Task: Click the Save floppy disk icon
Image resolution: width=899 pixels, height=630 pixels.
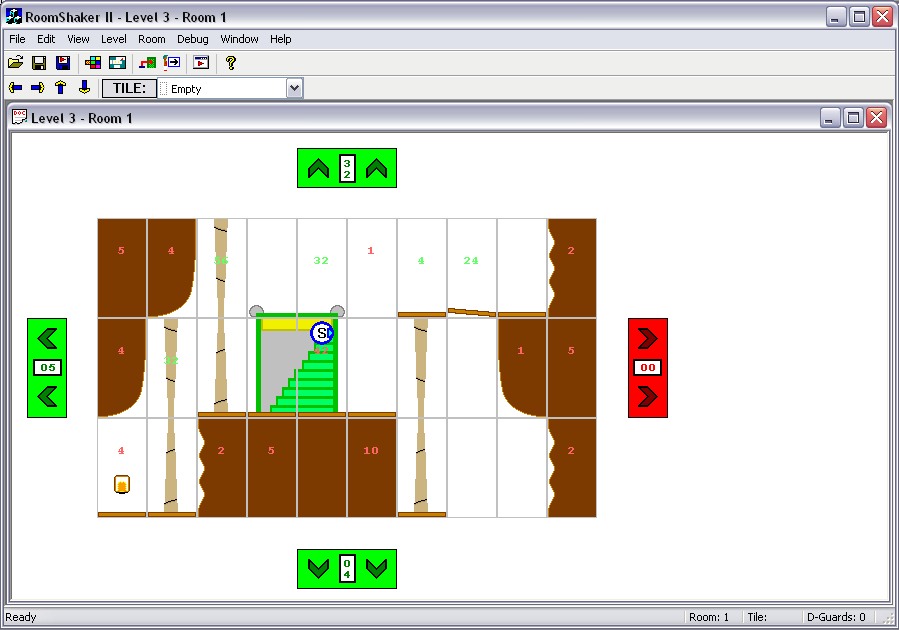Action: tap(39, 62)
